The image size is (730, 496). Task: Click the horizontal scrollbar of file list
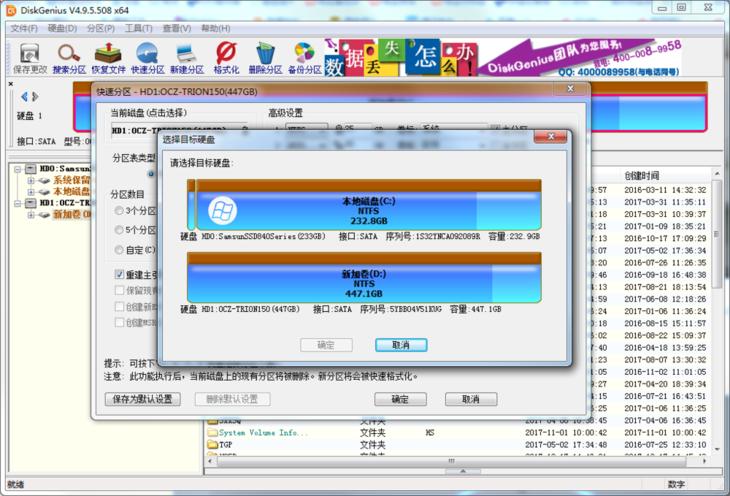pyautogui.click(x=451, y=461)
